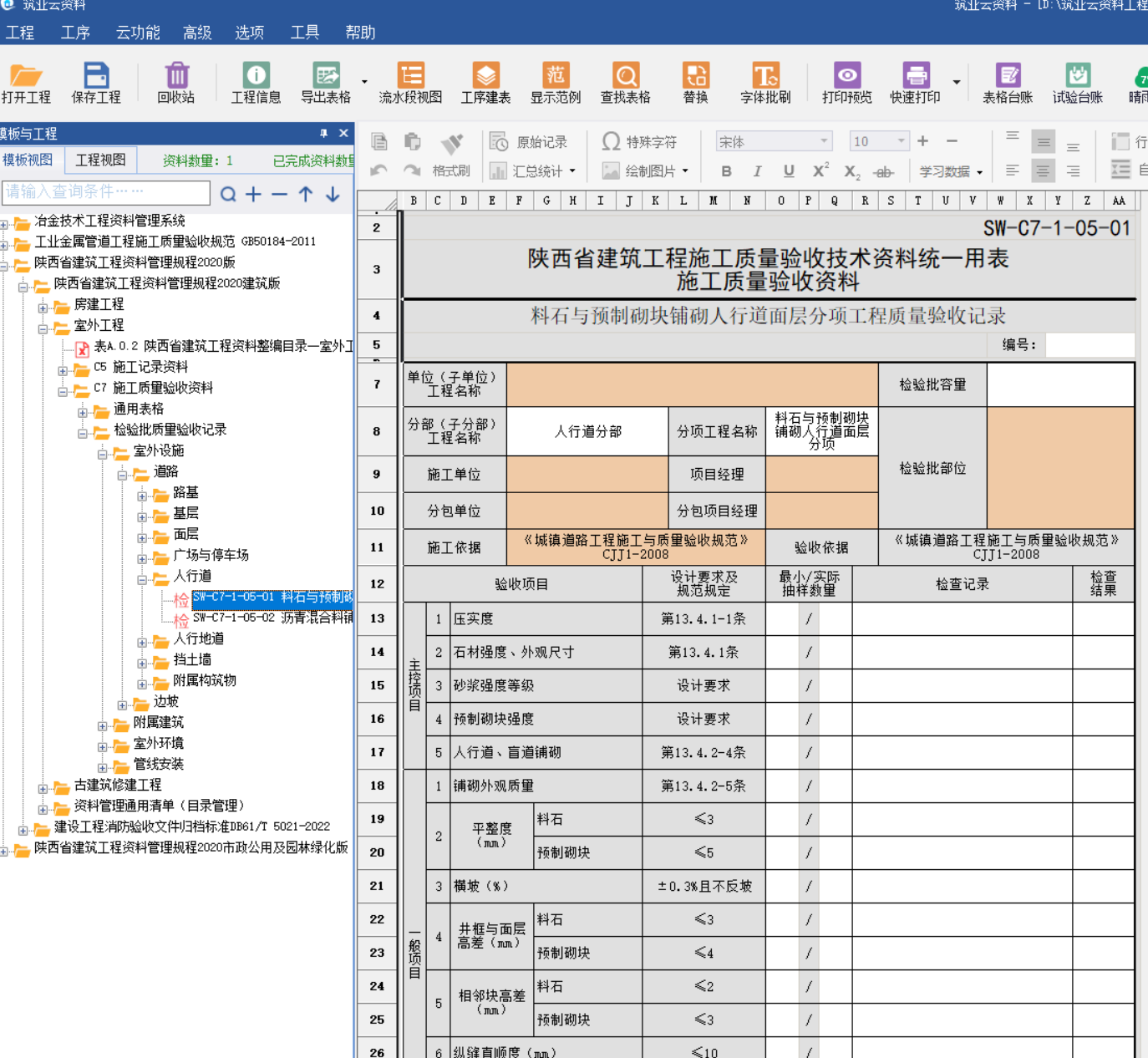Toggle bold formatting B
This screenshot has width=1148, height=1058.
point(727,171)
